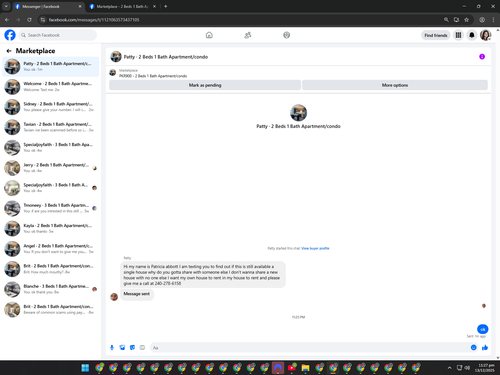
Task: Expand the tab search dropdown in Chrome
Action: coord(6,6)
